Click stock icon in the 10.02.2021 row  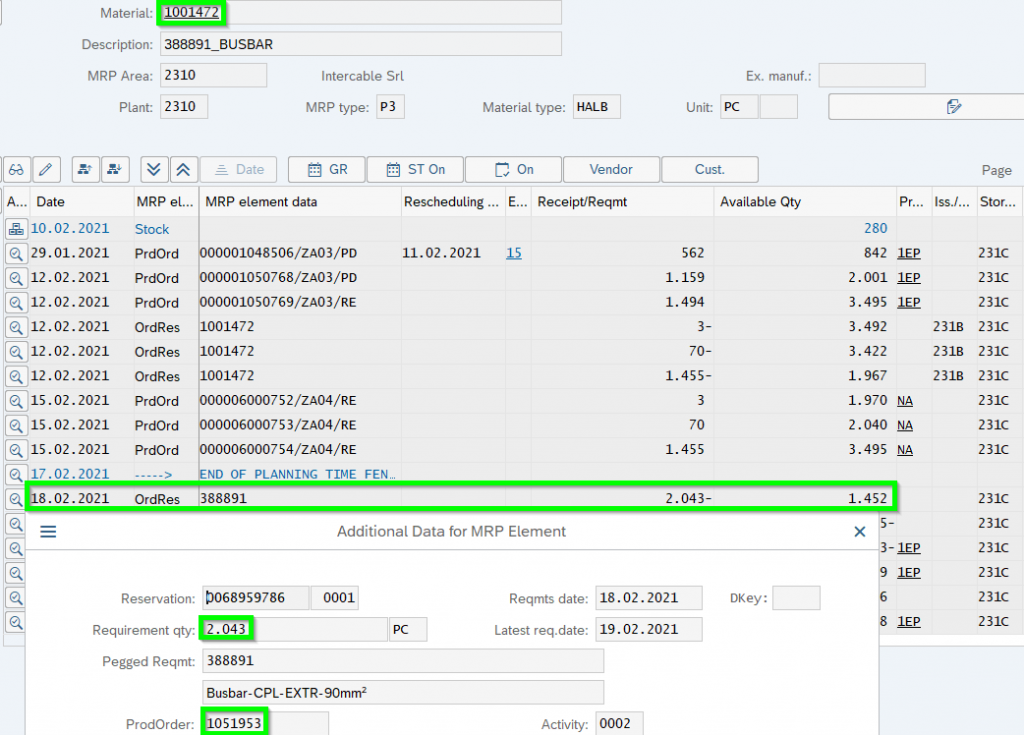(x=16, y=229)
